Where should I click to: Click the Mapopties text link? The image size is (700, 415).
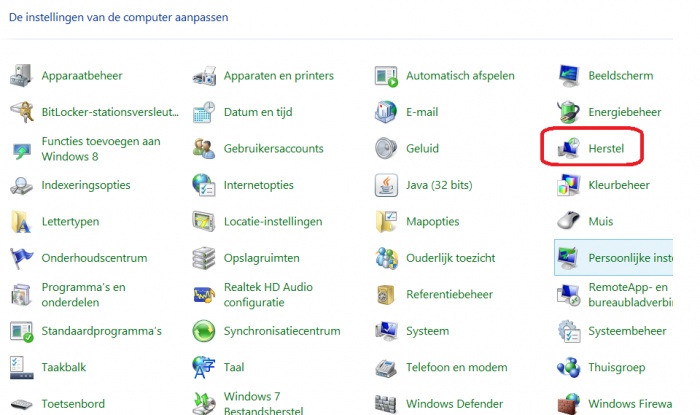click(433, 222)
